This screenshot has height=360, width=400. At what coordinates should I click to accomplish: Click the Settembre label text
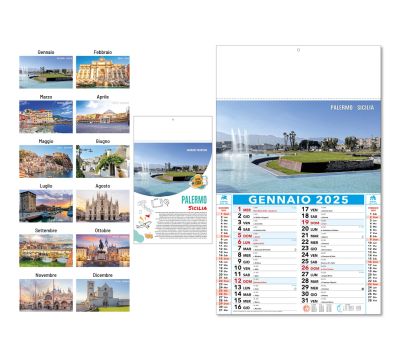(x=46, y=231)
